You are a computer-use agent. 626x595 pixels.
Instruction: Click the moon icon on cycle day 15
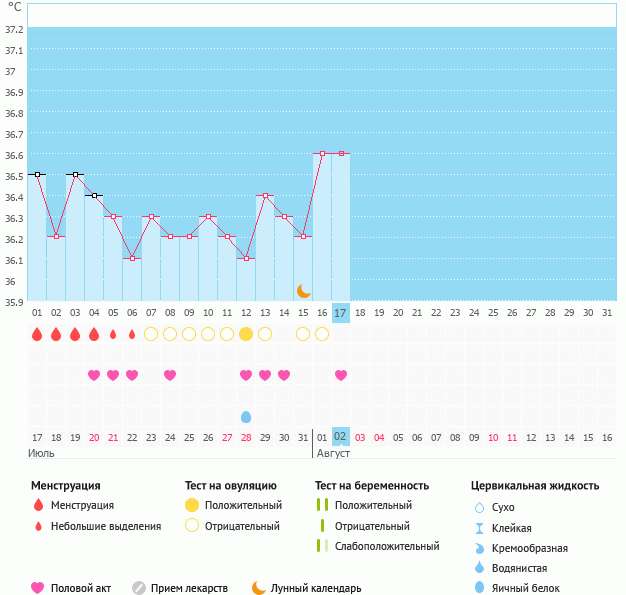point(303,290)
